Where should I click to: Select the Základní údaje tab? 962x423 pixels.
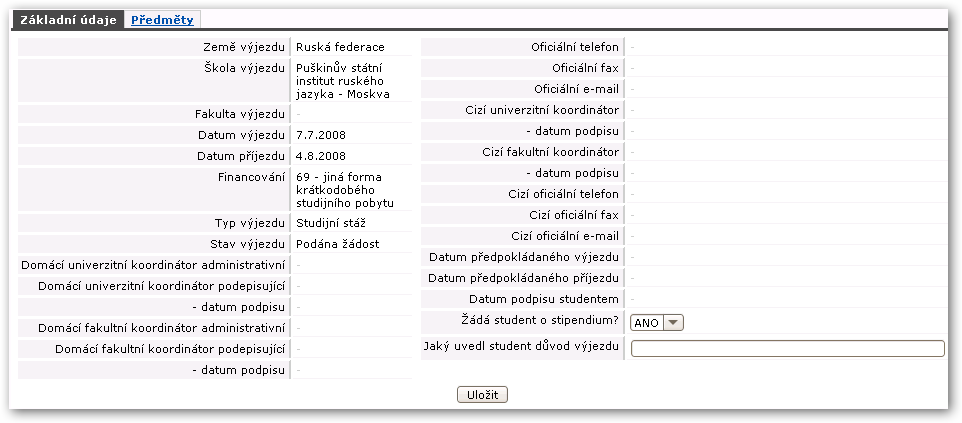pyautogui.click(x=68, y=20)
